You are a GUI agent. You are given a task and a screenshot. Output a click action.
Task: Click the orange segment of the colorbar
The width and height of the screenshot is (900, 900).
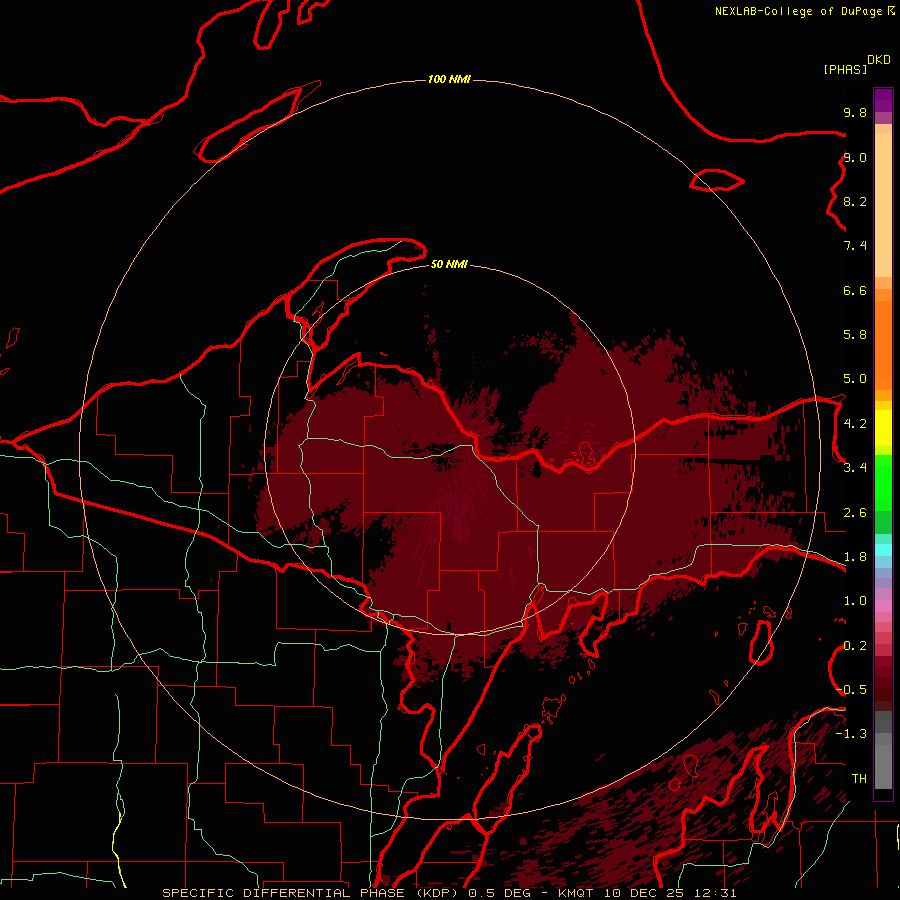point(883,344)
